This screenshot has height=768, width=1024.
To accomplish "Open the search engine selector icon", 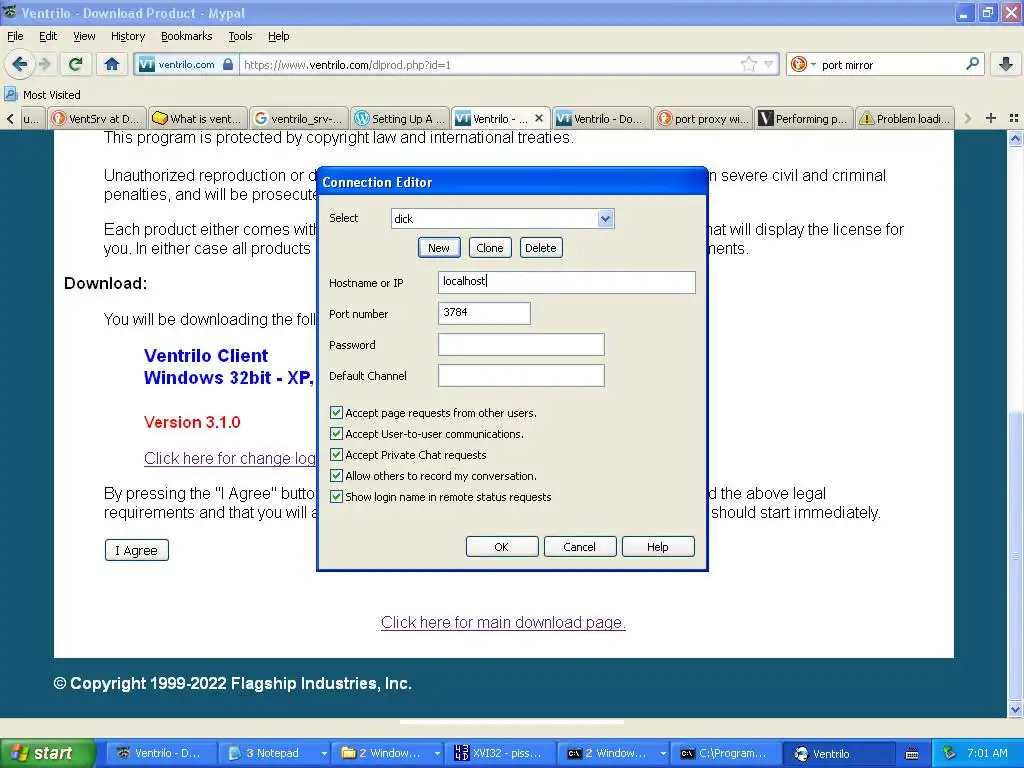I will 803,64.
